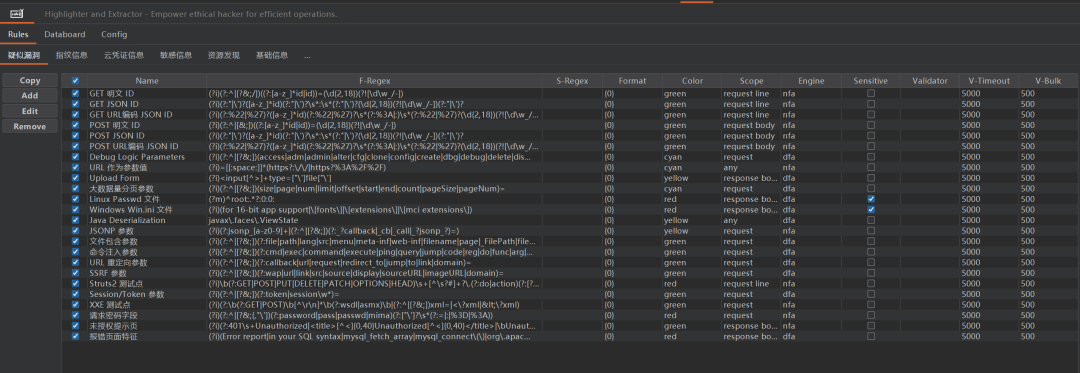Uncheck Sensitive for Windows Win.ini 文件

point(871,210)
